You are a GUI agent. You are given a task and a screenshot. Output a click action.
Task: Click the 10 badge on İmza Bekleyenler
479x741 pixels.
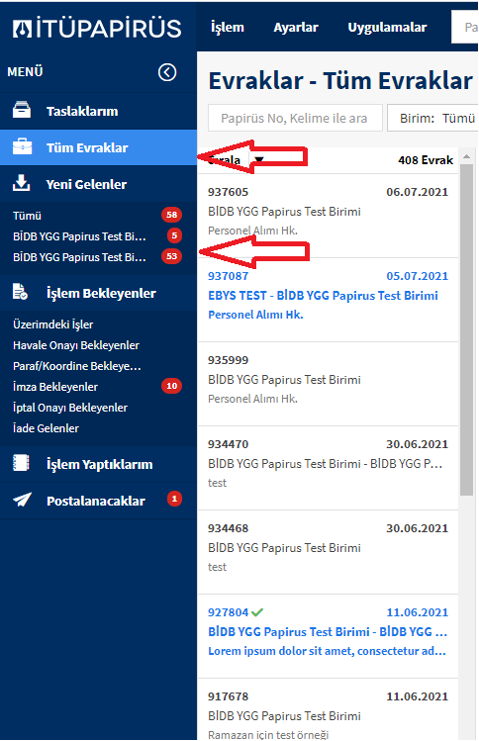(x=171, y=386)
